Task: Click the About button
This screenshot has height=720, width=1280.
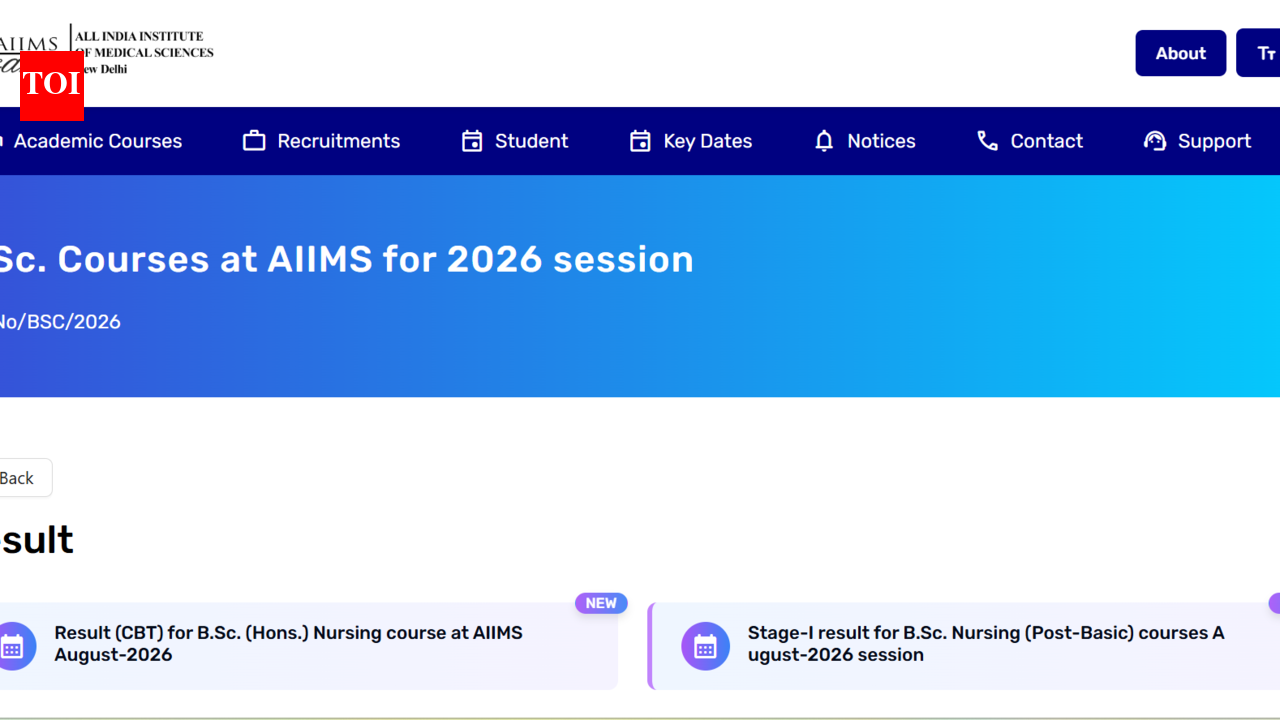Action: (1181, 53)
